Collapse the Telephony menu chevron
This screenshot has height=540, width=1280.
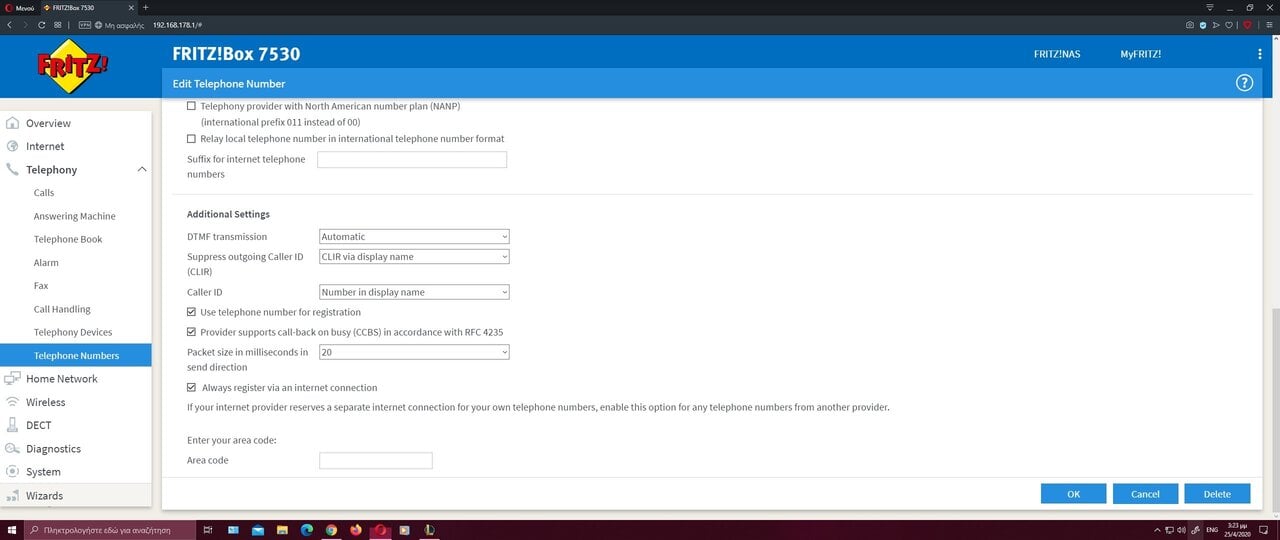point(142,170)
